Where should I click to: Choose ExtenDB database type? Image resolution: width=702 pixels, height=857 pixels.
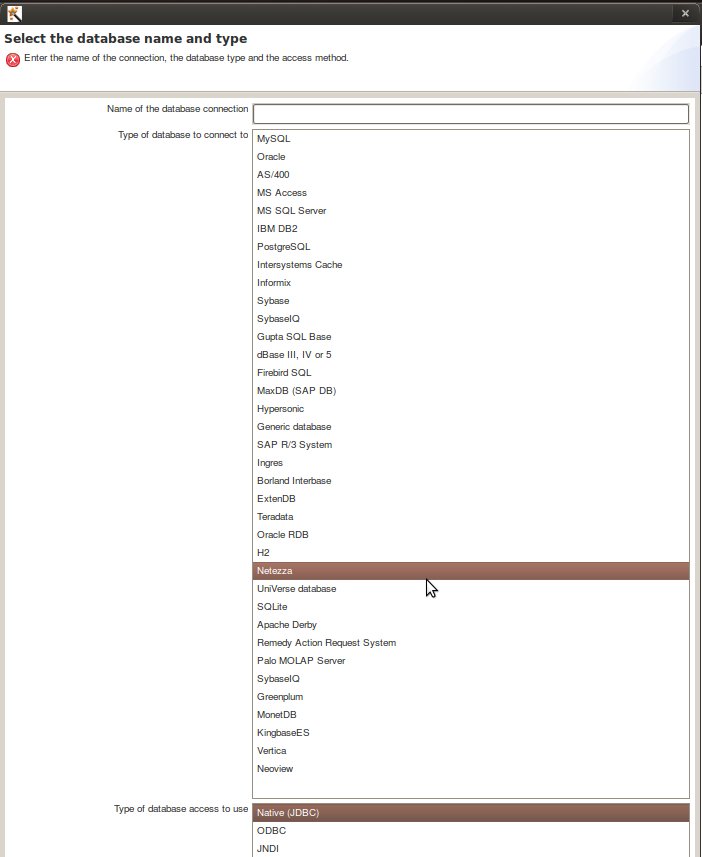pyautogui.click(x=471, y=500)
